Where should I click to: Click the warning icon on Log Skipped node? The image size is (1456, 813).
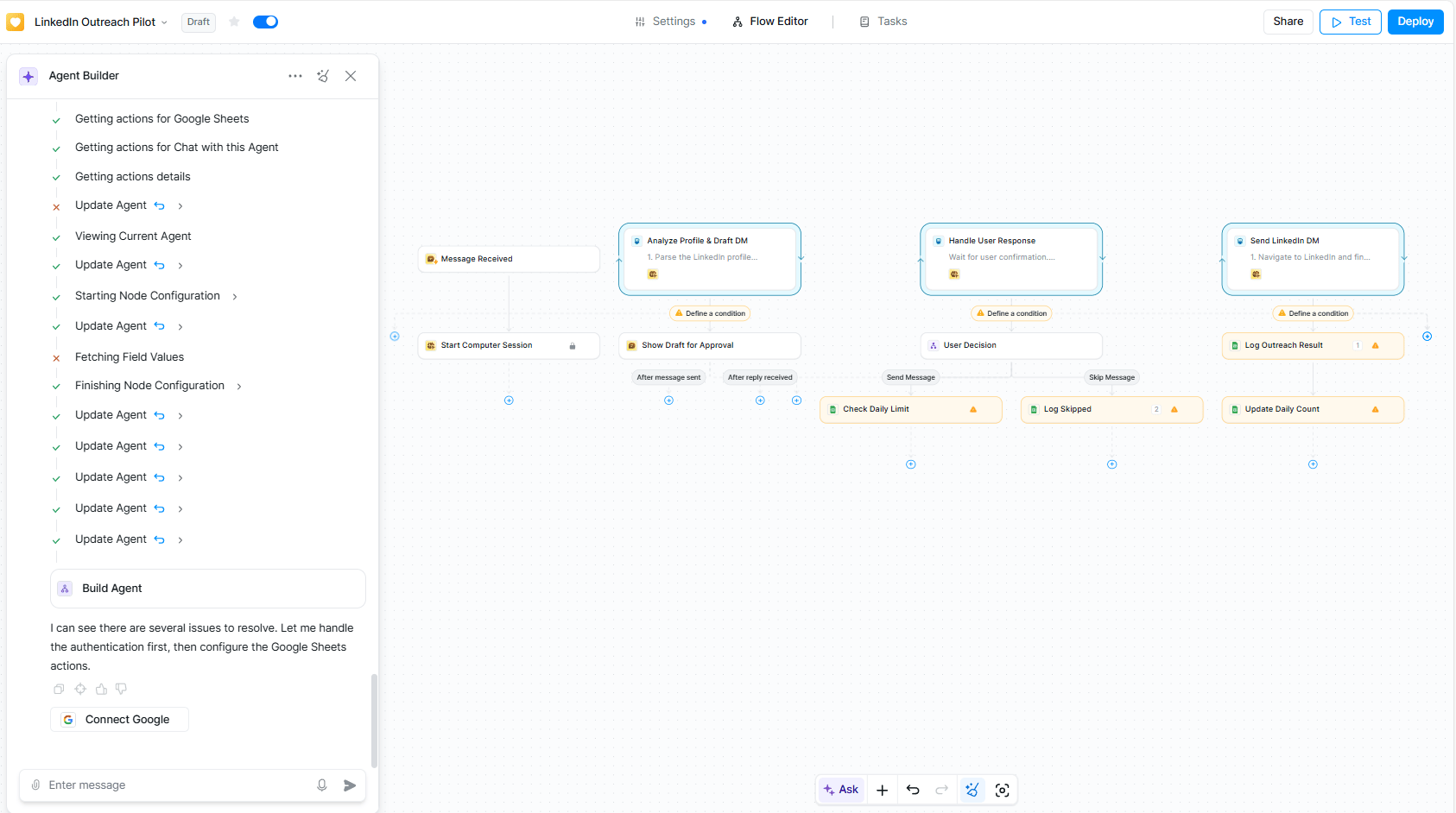pyautogui.click(x=1174, y=410)
